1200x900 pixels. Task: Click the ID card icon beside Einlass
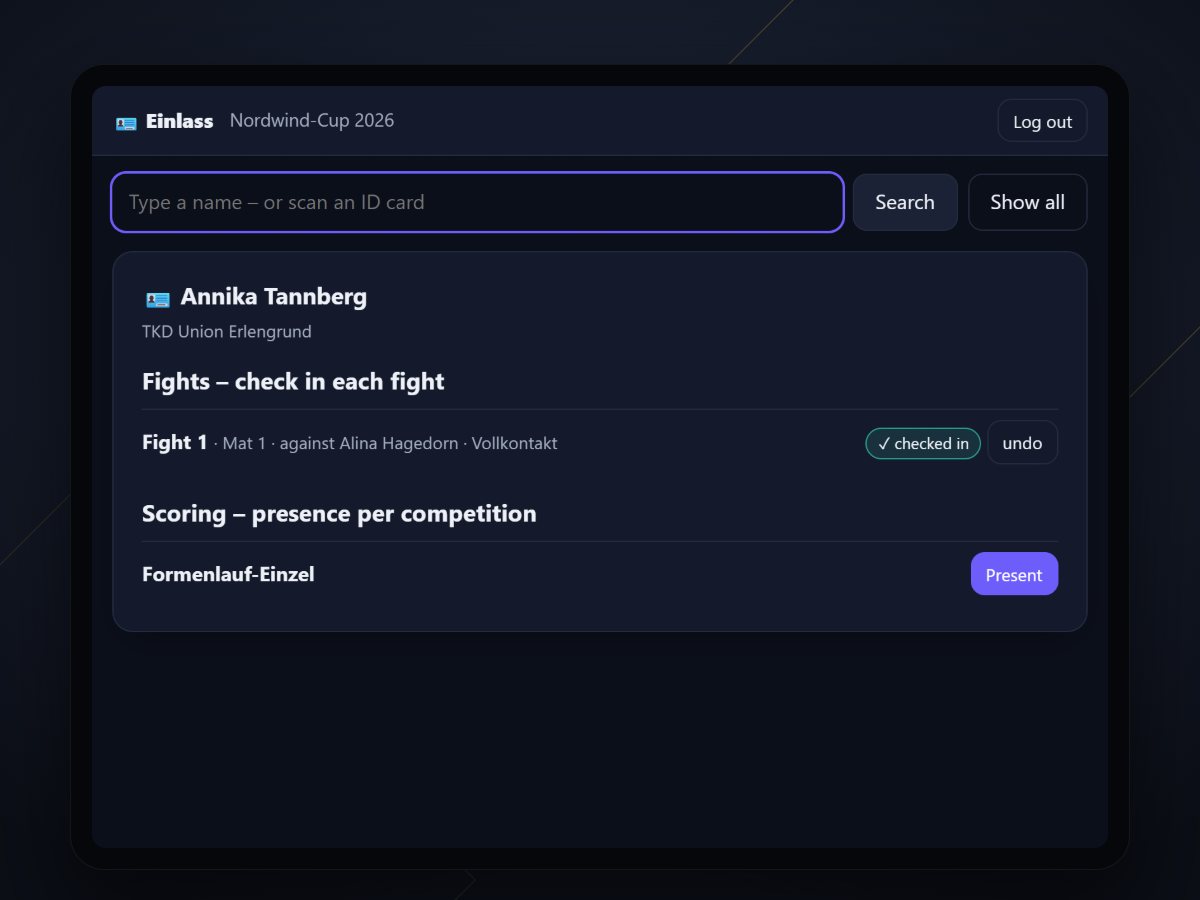click(x=126, y=122)
